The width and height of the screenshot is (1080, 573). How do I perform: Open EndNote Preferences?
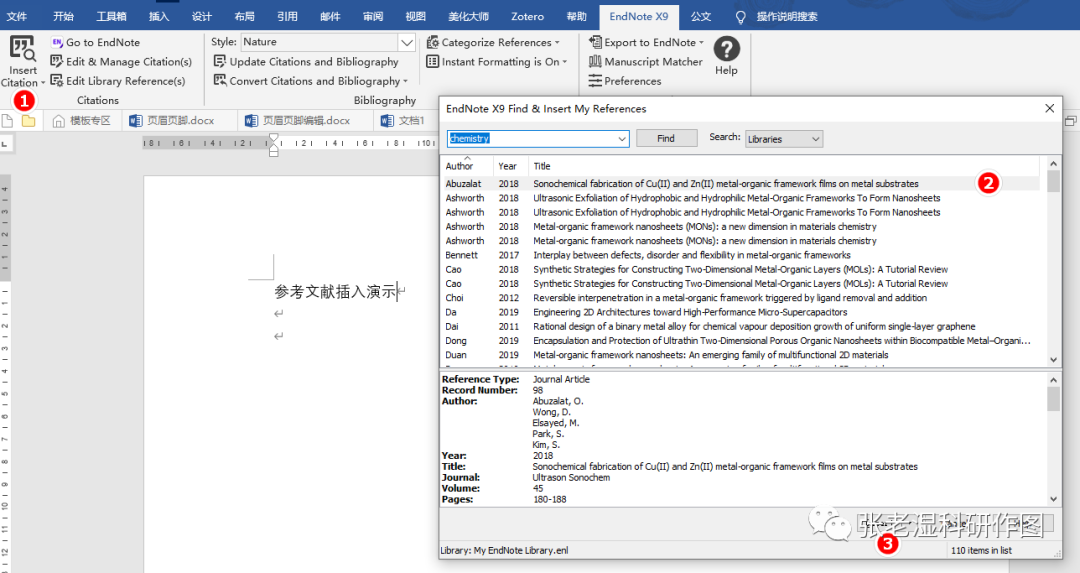[625, 81]
